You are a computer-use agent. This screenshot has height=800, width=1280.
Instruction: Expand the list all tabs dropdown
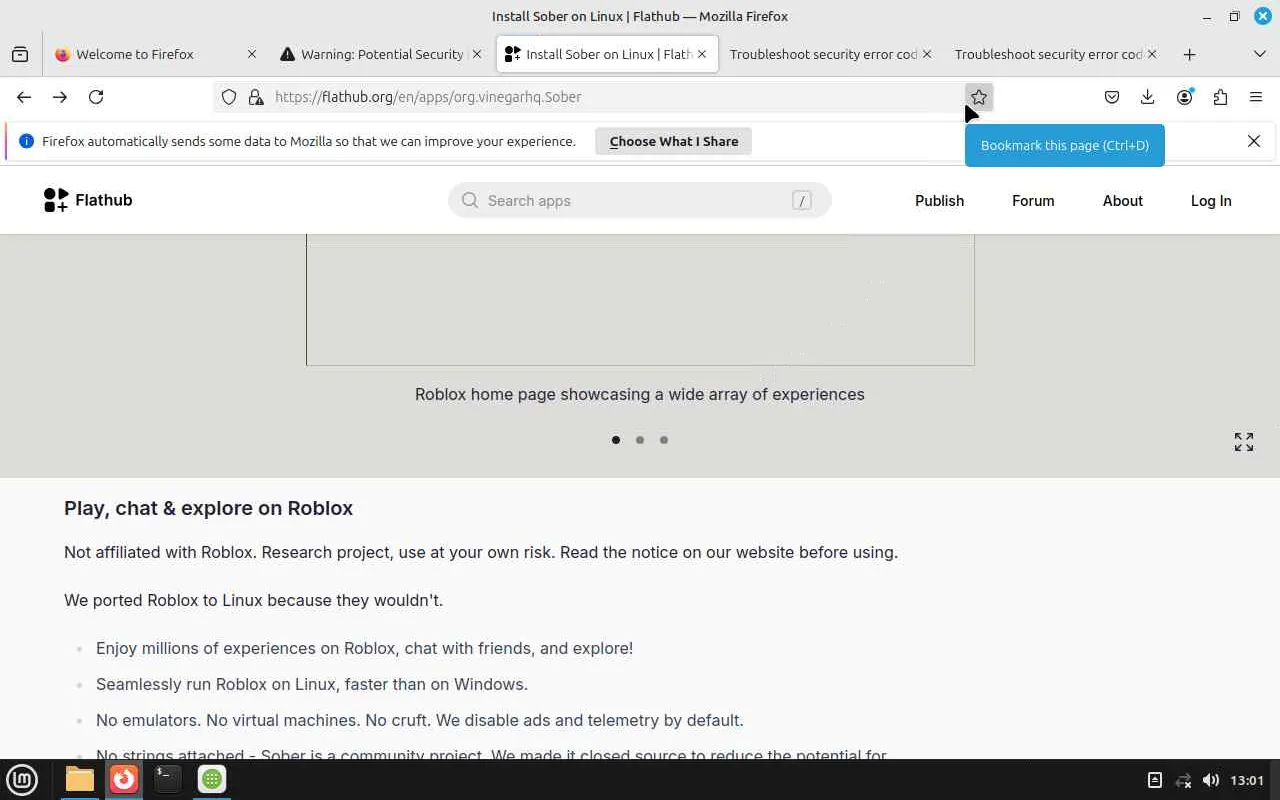click(1260, 54)
